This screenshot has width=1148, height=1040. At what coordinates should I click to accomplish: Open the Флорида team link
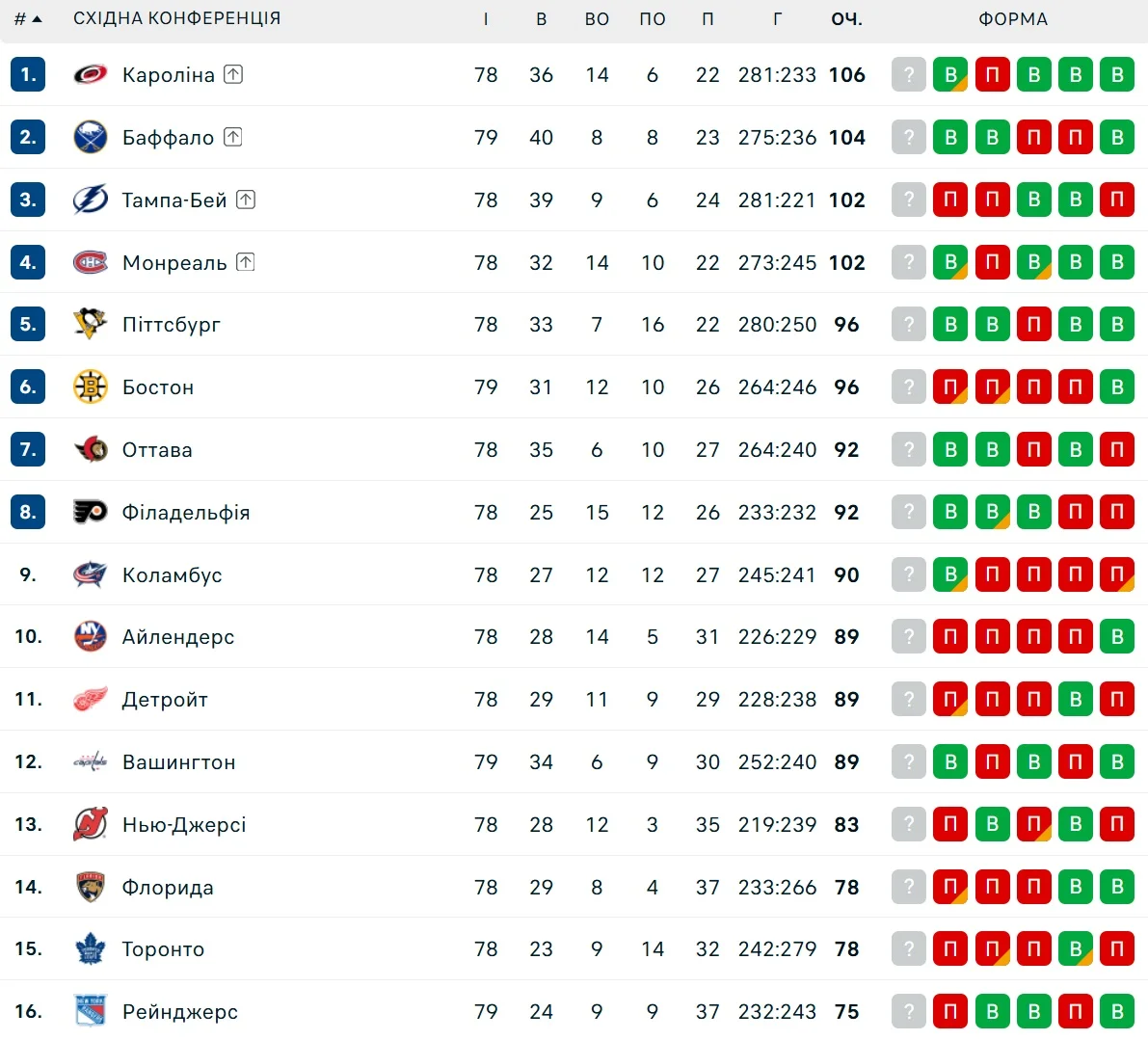pyautogui.click(x=168, y=888)
